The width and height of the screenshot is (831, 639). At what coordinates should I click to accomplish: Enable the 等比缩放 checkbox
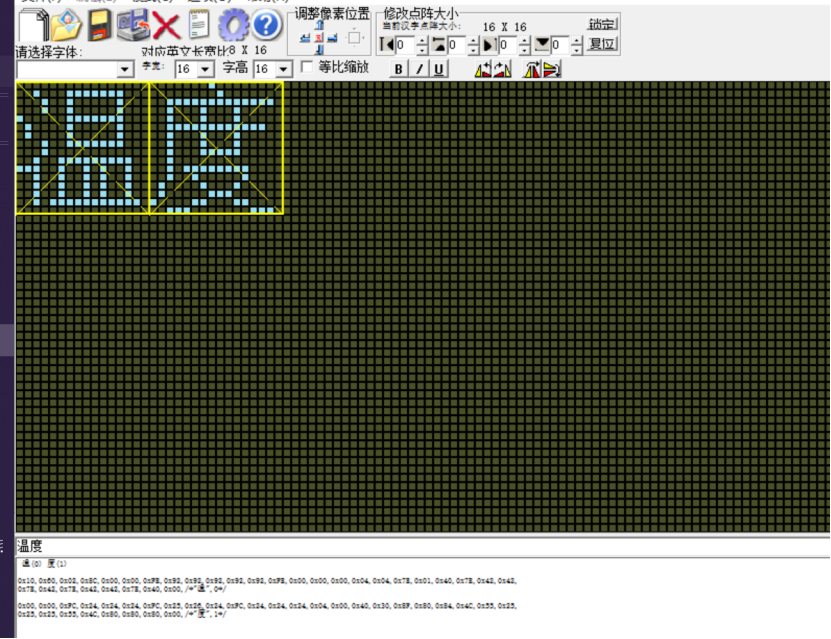pos(307,67)
